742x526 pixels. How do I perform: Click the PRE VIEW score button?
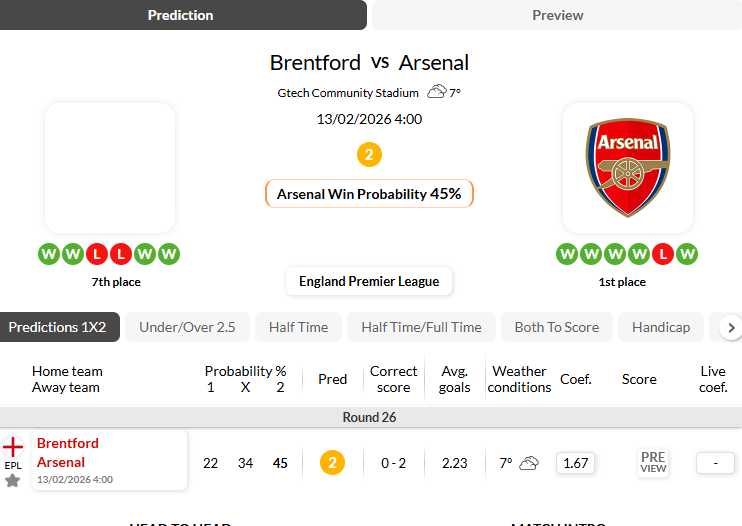coord(653,462)
